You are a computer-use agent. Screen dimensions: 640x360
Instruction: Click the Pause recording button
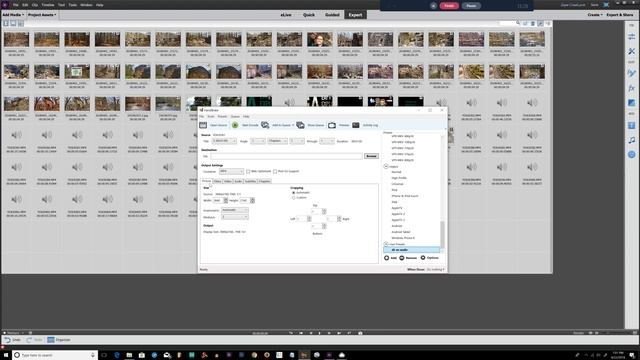471,6
